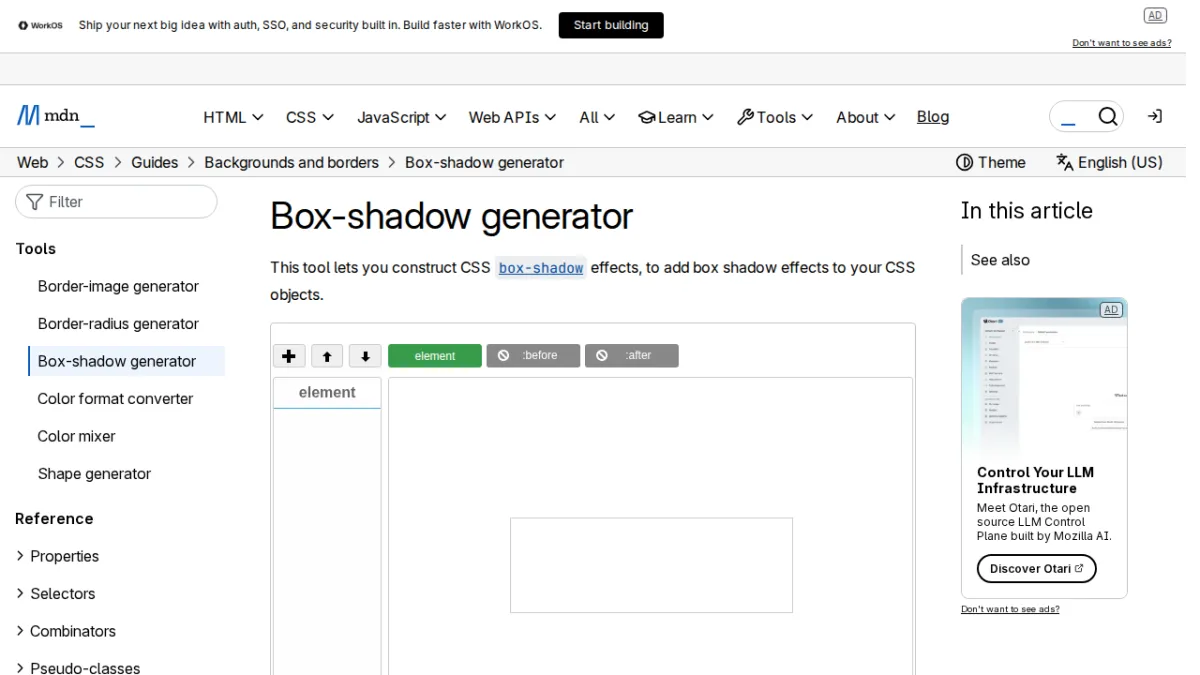
Task: Click the search magnifier icon
Action: click(x=1107, y=117)
